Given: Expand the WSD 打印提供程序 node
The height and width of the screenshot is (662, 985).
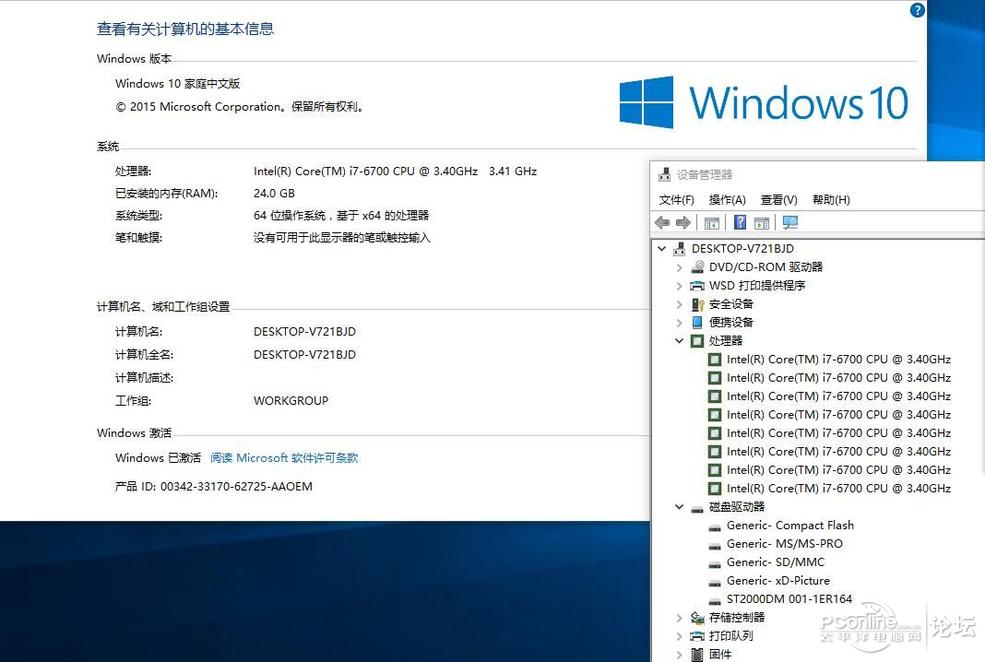Looking at the screenshot, I should tap(679, 286).
